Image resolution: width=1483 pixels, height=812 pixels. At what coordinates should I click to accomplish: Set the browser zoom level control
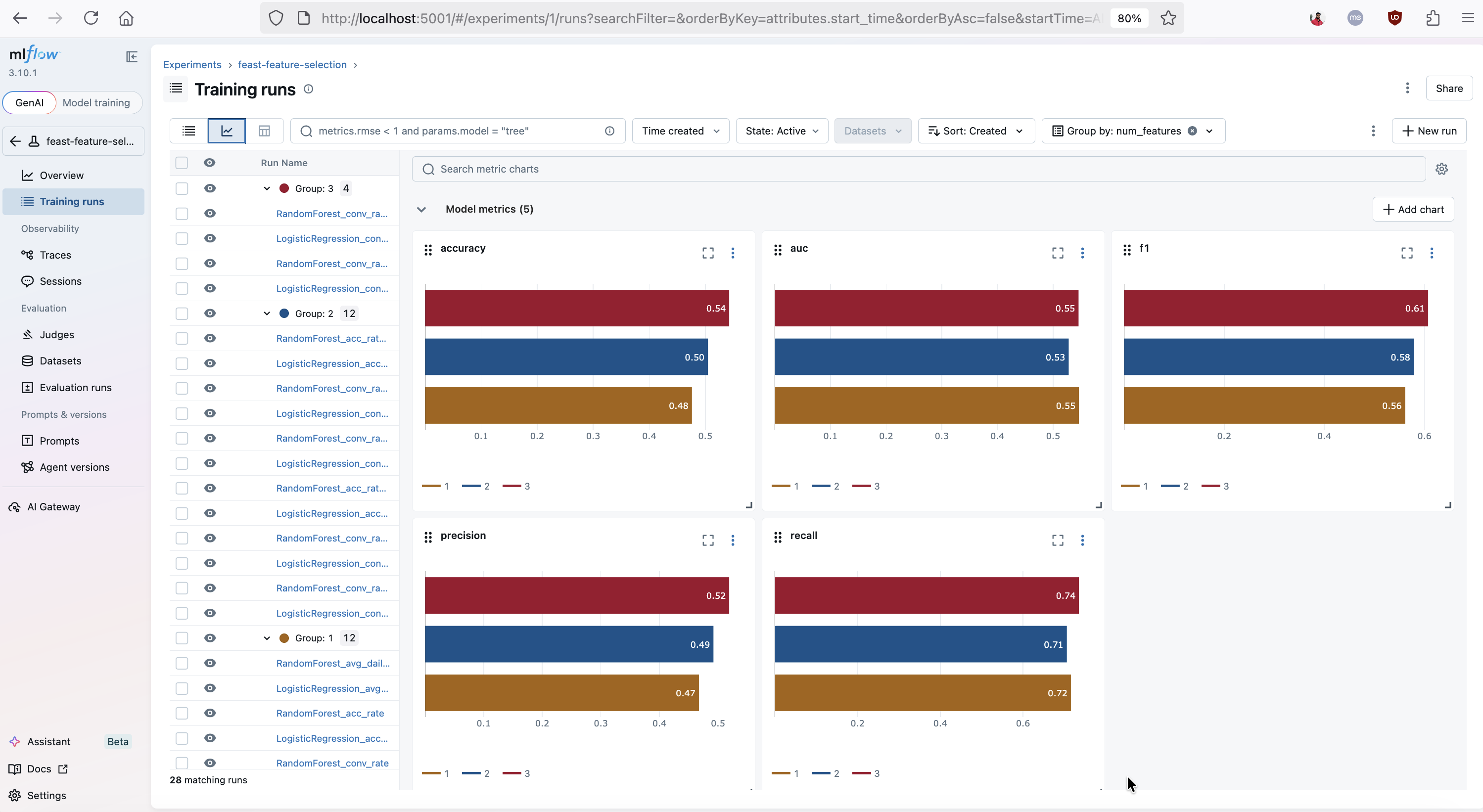[1128, 18]
